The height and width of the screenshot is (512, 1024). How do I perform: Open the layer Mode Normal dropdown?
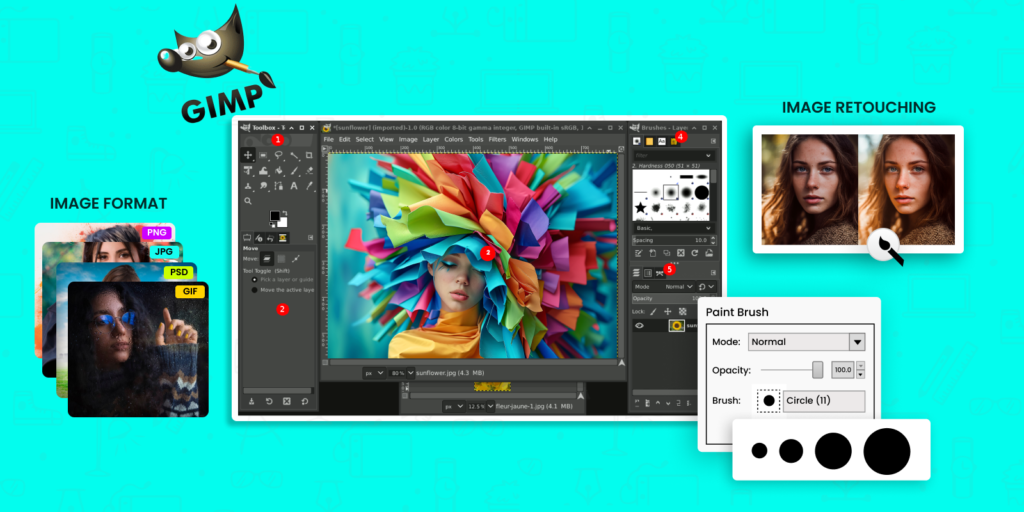click(664, 287)
